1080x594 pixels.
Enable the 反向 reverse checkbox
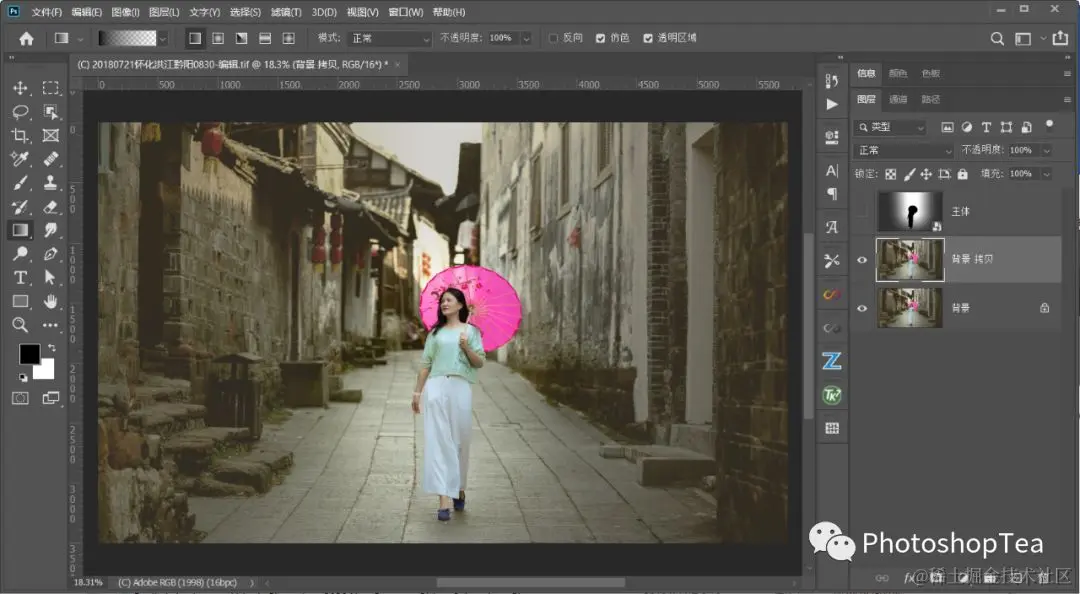point(553,38)
